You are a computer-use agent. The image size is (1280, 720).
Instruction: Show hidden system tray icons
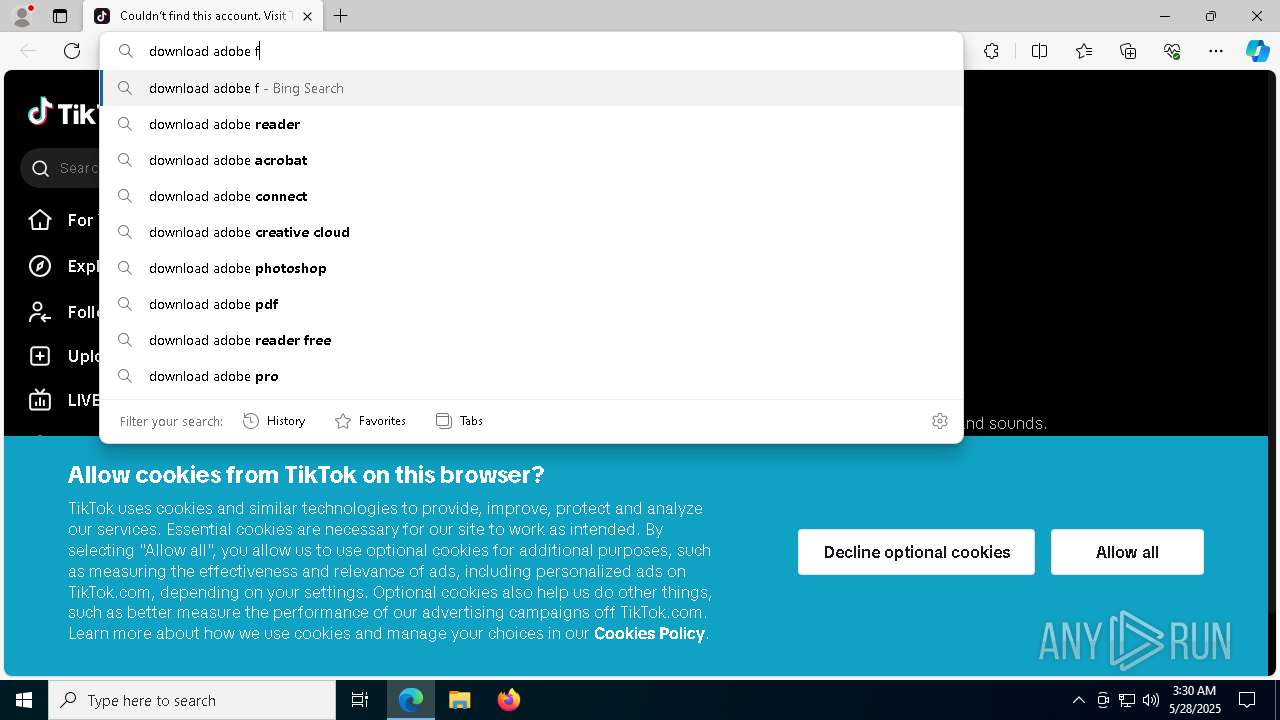point(1078,700)
